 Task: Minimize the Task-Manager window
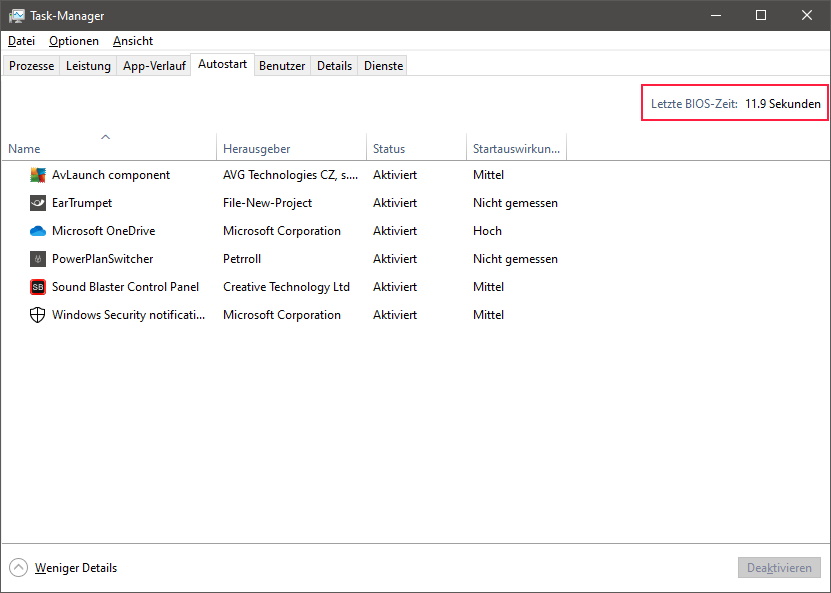click(x=716, y=15)
